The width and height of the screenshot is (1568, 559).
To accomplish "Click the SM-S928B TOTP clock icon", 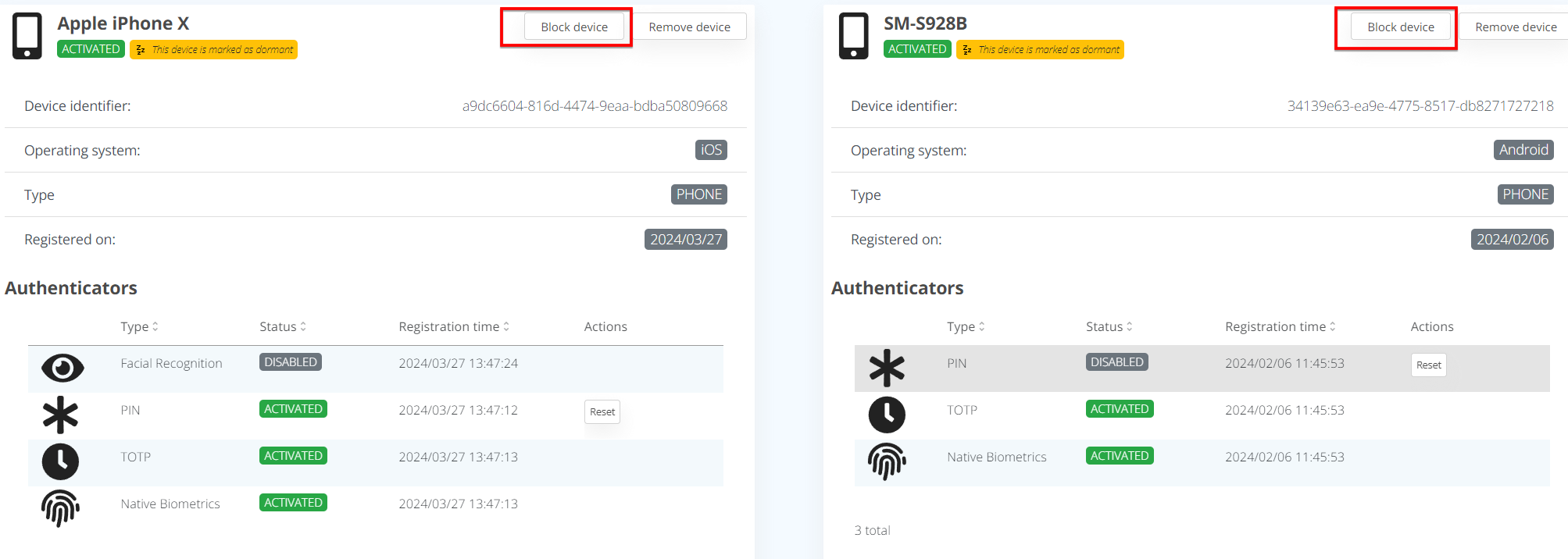I will (887, 415).
